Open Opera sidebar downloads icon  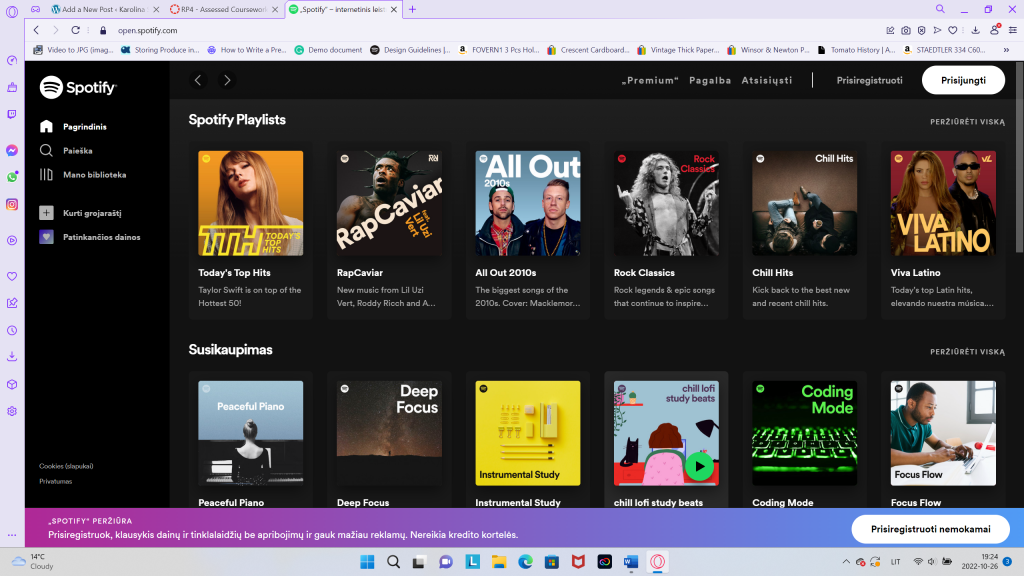pos(12,357)
